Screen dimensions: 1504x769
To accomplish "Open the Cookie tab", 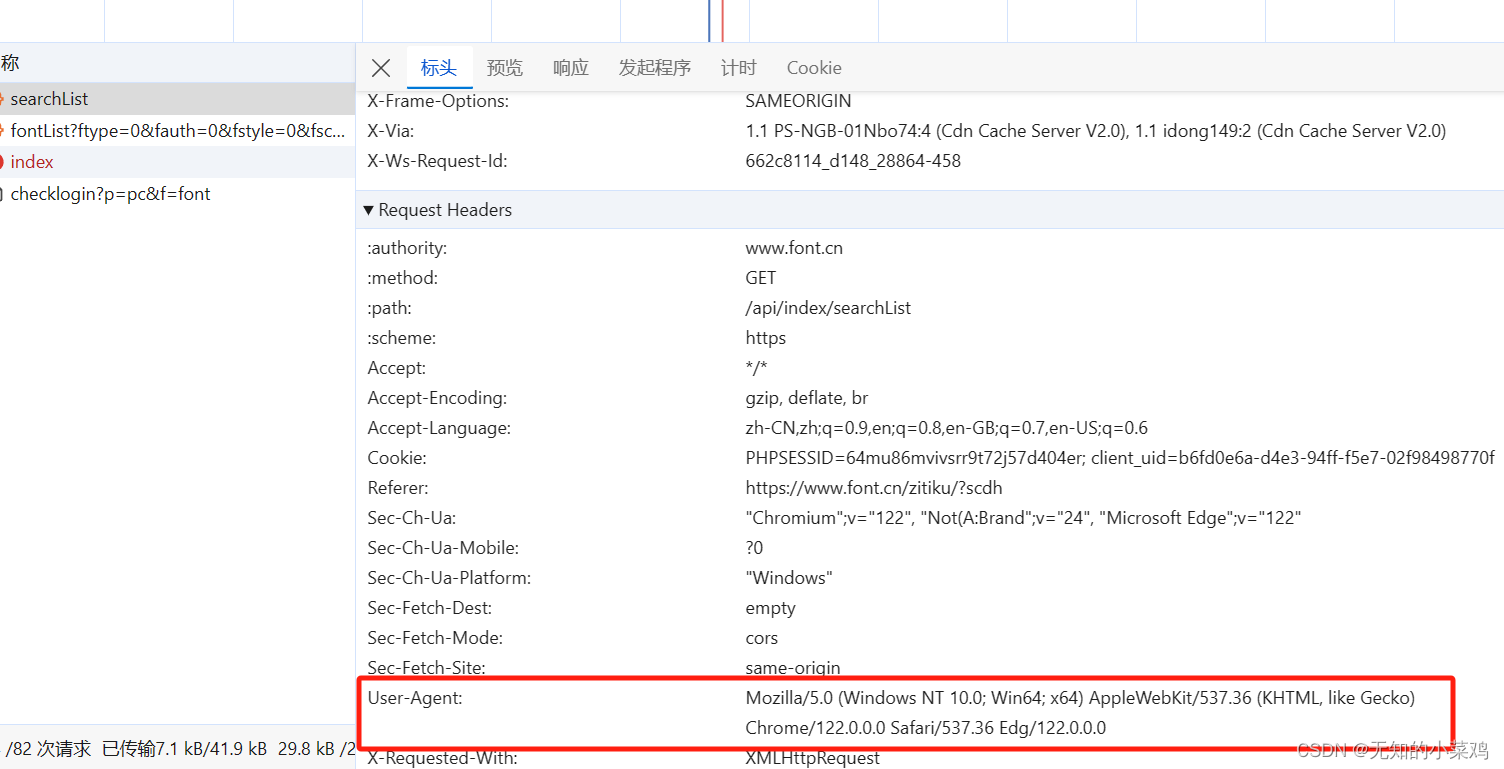I will click(x=814, y=68).
